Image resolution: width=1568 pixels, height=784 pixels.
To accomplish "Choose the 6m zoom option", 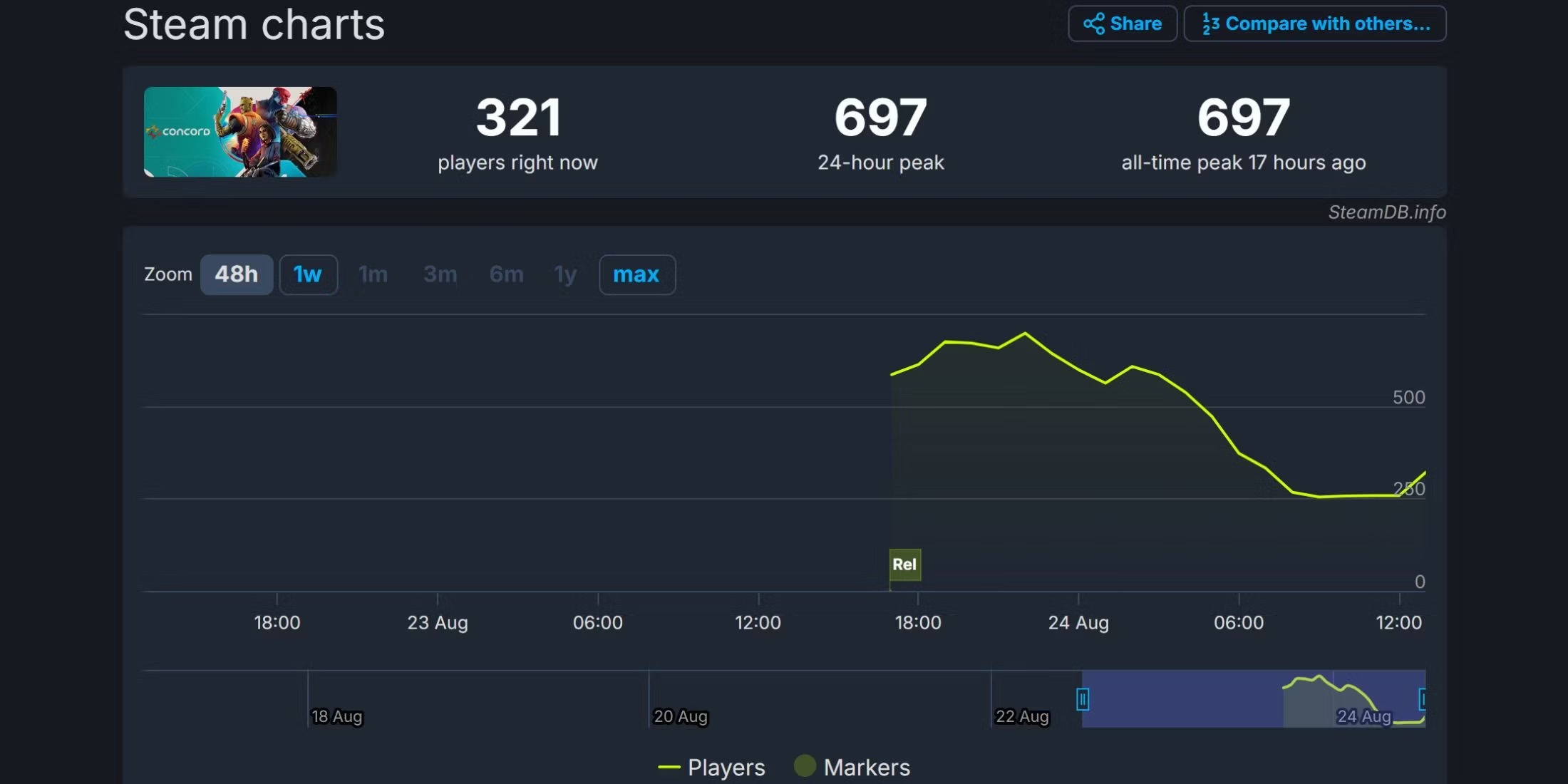I will (506, 274).
